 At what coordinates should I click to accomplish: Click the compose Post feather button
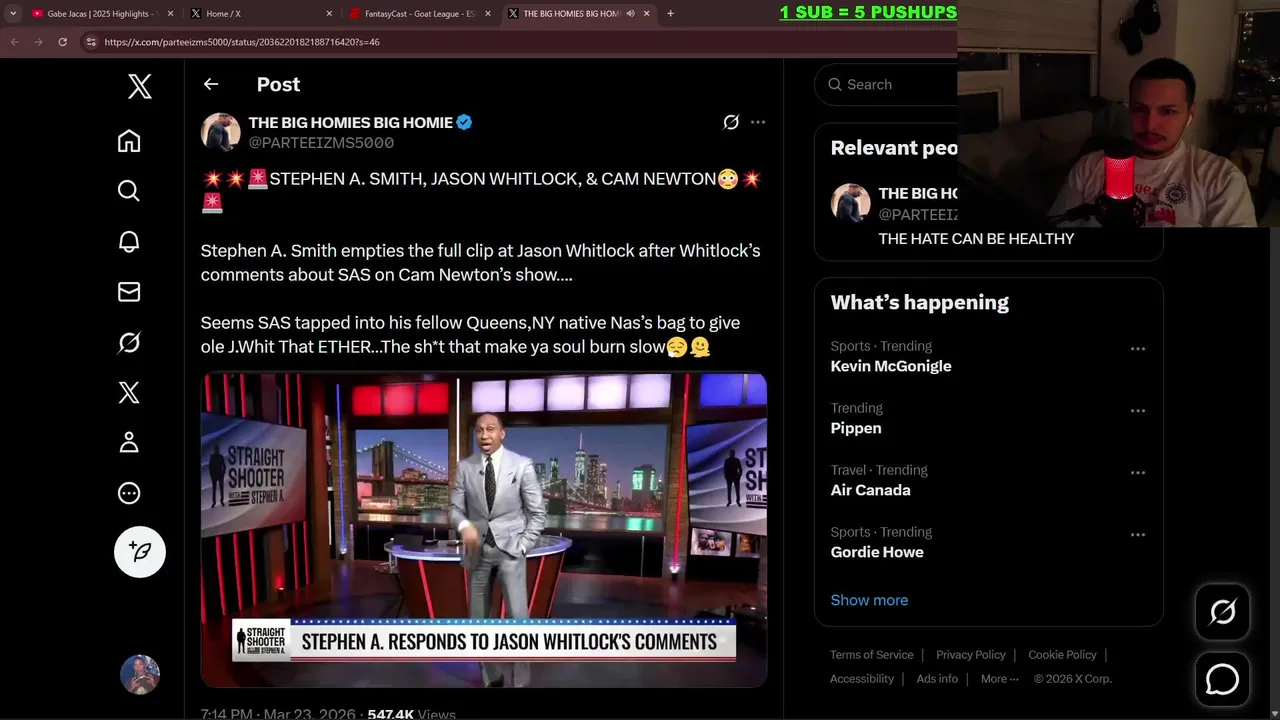140,552
